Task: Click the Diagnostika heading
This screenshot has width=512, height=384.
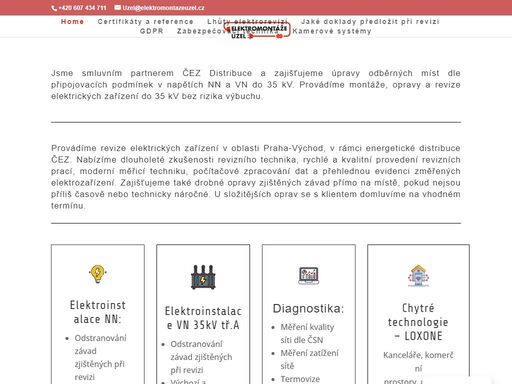Action: [x=308, y=308]
